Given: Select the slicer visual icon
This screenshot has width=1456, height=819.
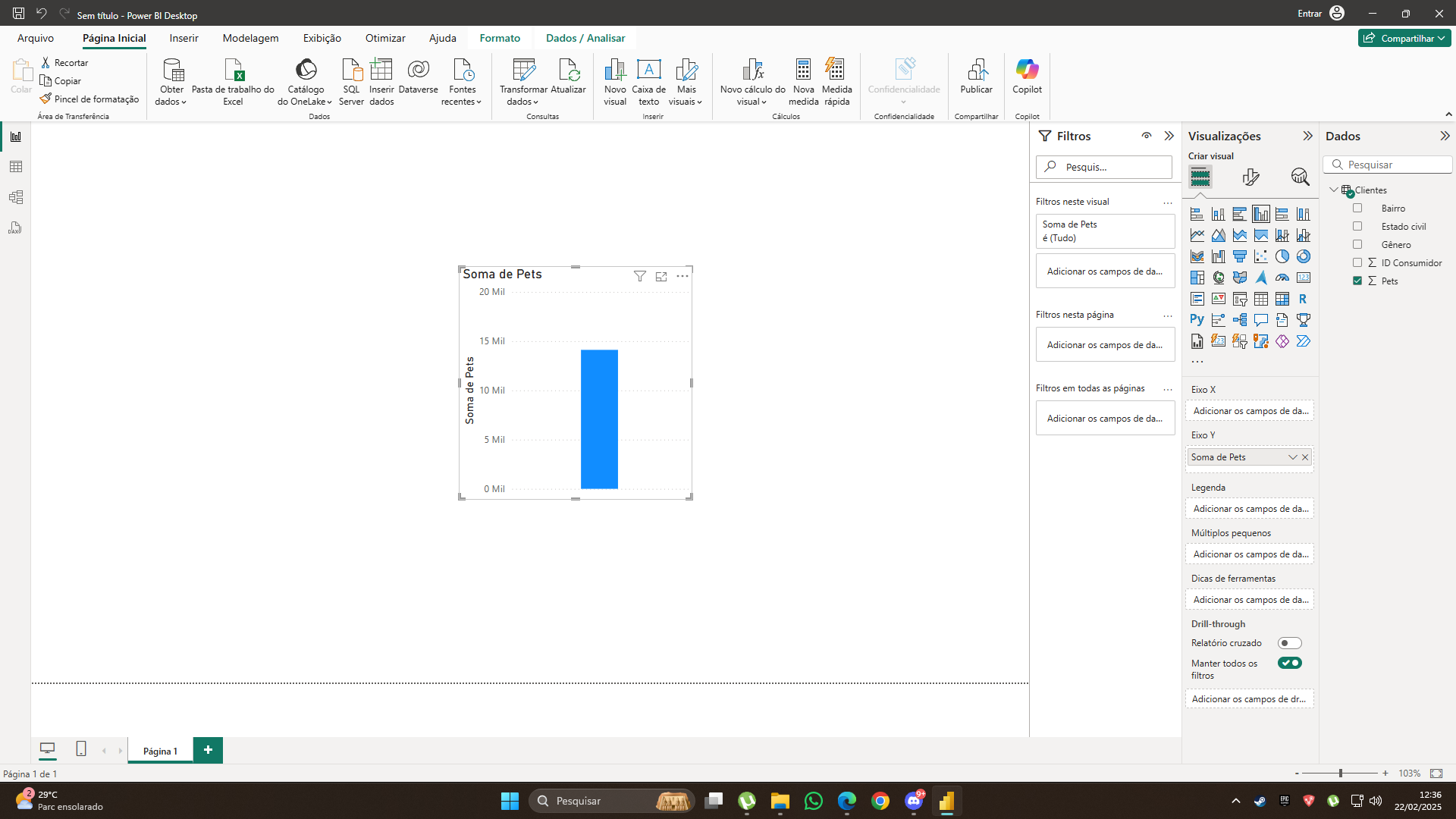Looking at the screenshot, I should pyautogui.click(x=1240, y=299).
